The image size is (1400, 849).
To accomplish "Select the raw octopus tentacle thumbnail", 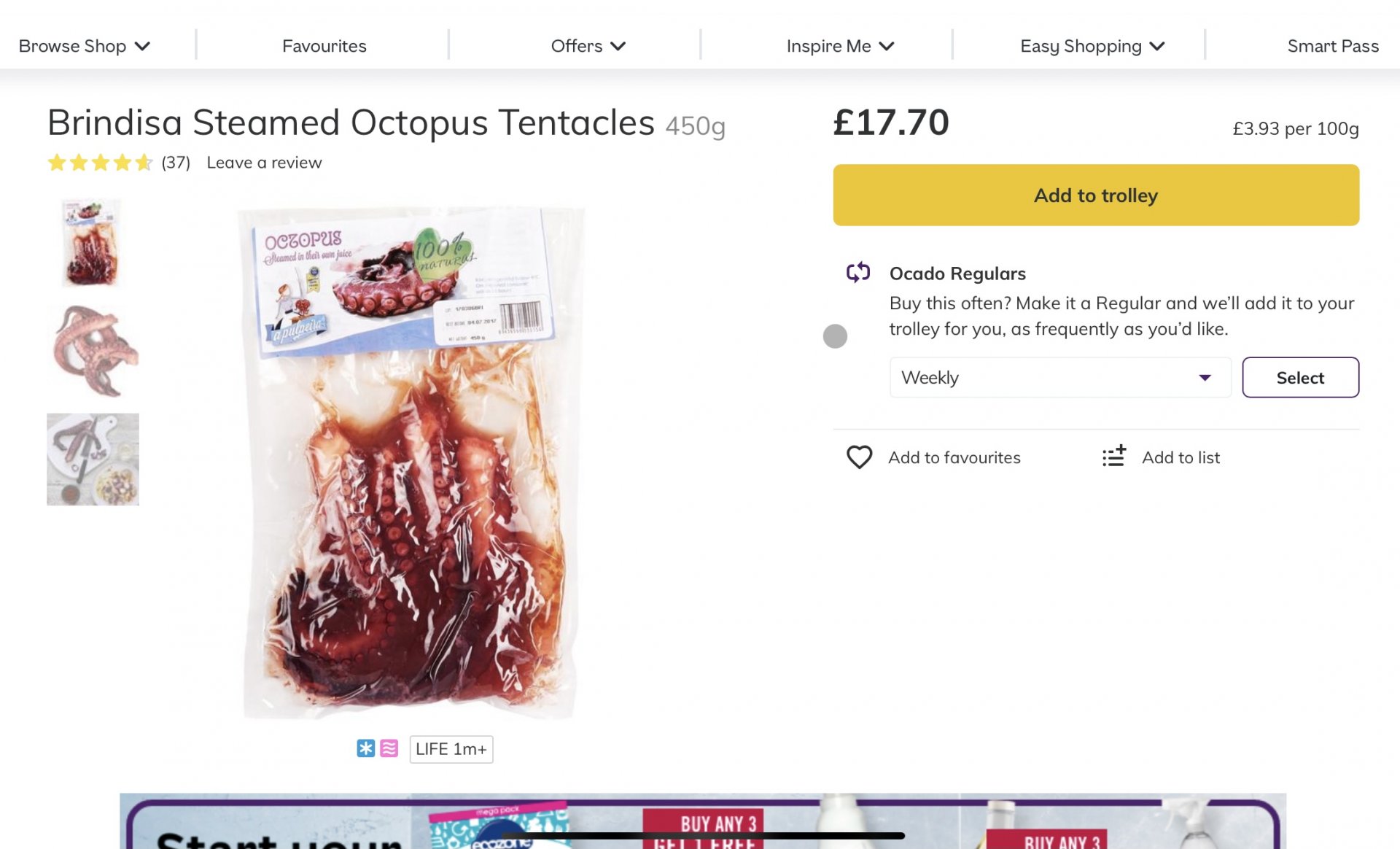I will point(93,351).
